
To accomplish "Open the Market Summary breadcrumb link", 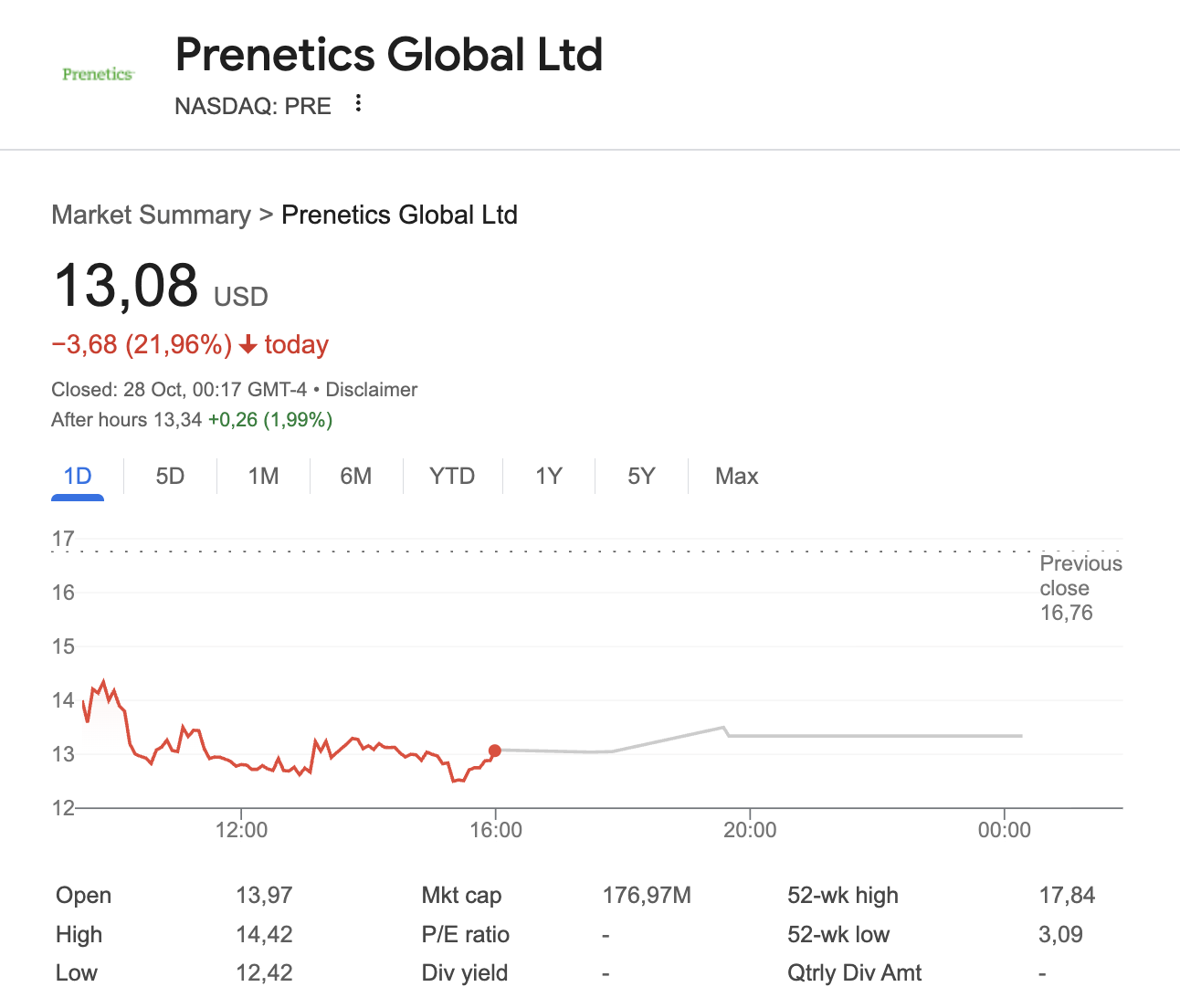I will (151, 215).
